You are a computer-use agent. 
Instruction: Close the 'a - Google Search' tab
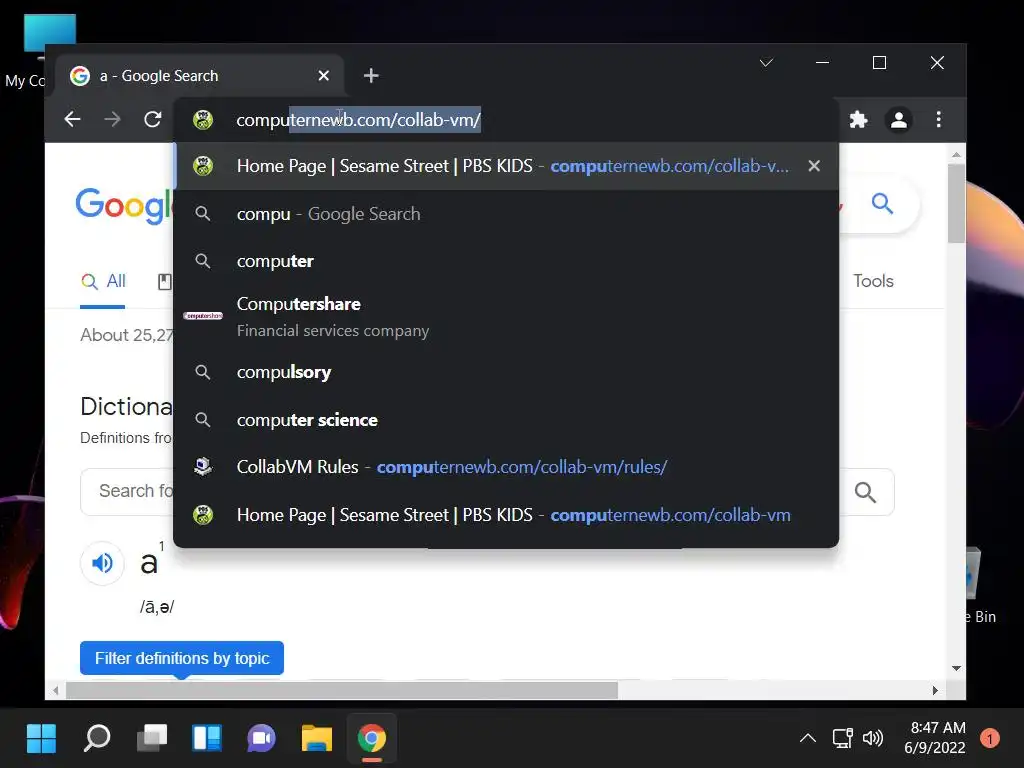pos(323,76)
